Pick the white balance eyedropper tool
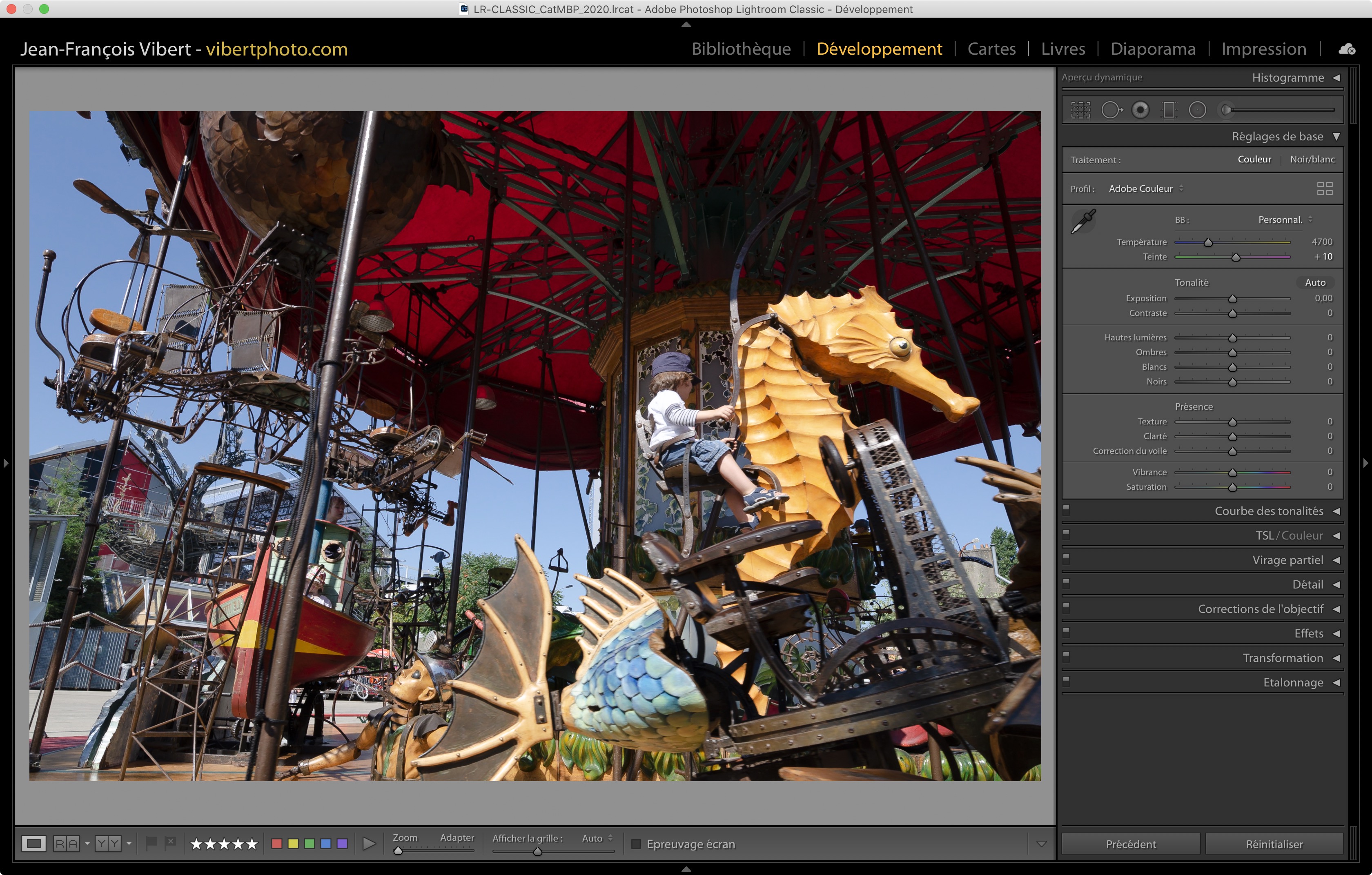1372x875 pixels. point(1083,221)
